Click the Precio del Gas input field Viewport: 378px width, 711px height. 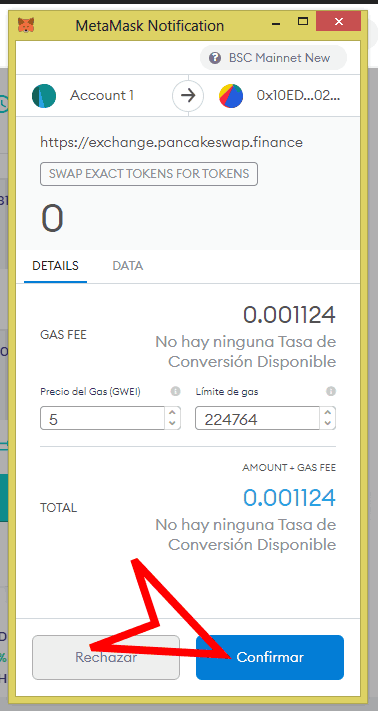click(x=102, y=418)
